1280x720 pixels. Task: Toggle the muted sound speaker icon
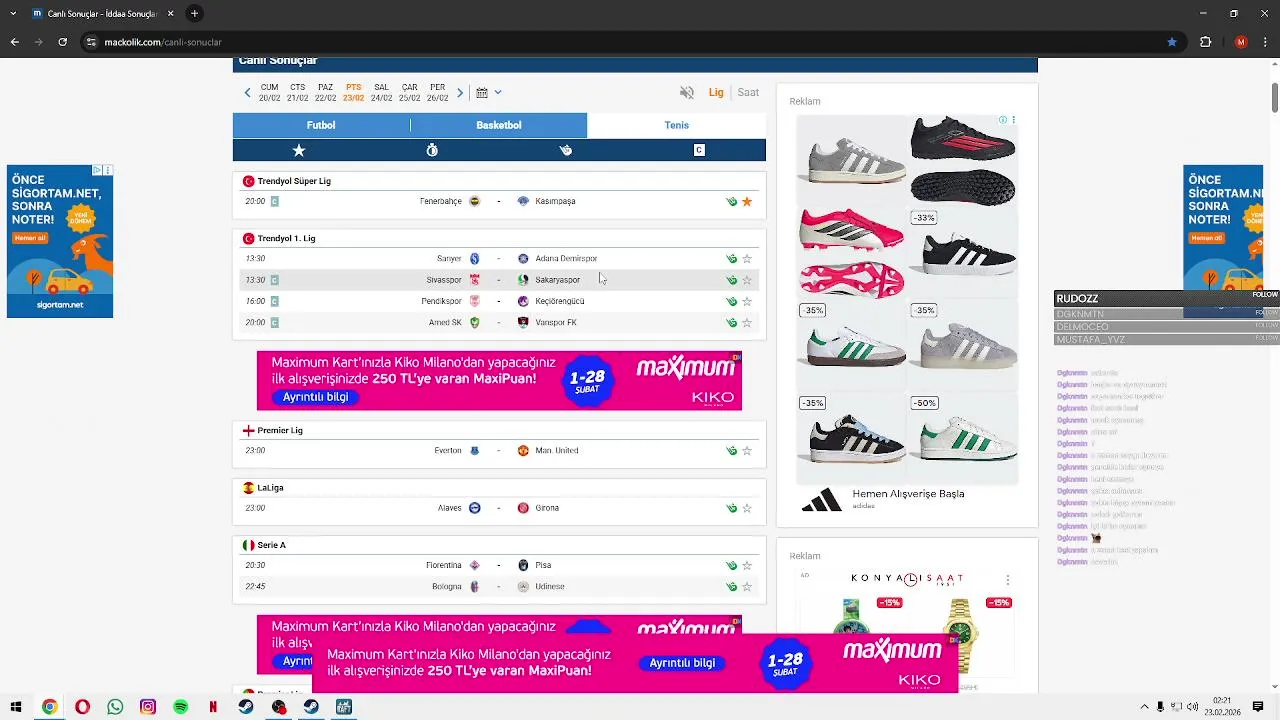tap(687, 92)
